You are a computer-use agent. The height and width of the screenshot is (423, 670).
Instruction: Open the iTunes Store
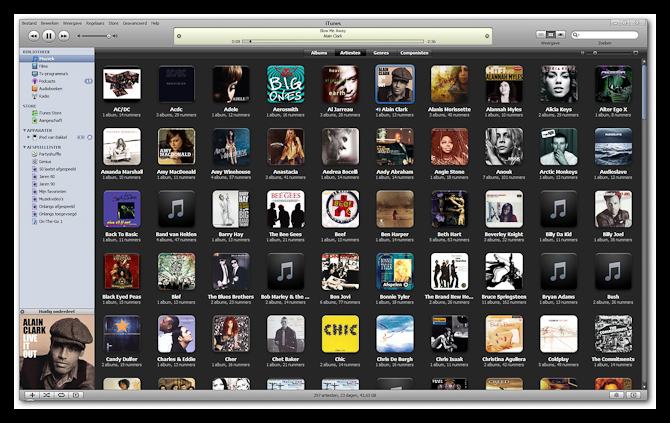pos(57,113)
